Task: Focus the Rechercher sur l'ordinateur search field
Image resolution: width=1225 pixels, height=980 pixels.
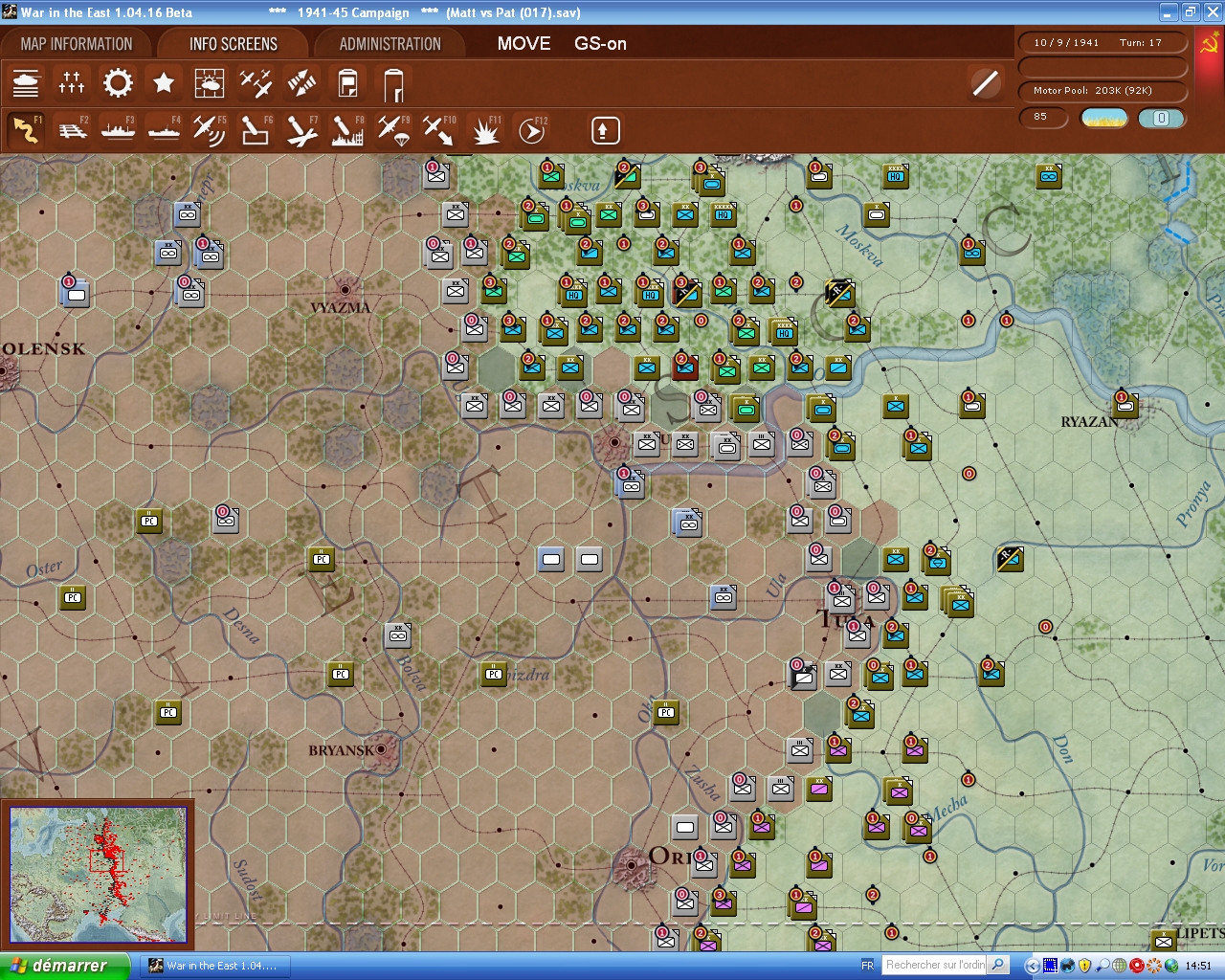Action: coord(934,966)
